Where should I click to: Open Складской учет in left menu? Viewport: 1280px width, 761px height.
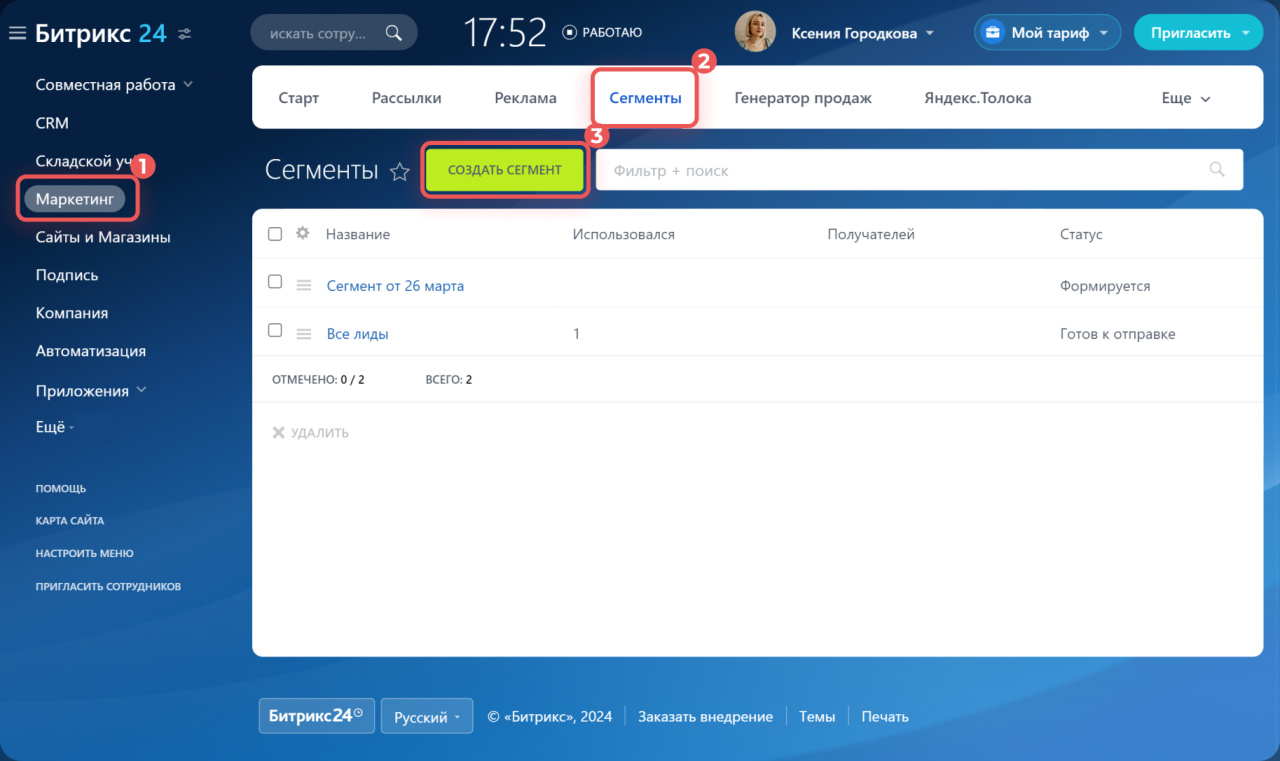83,161
